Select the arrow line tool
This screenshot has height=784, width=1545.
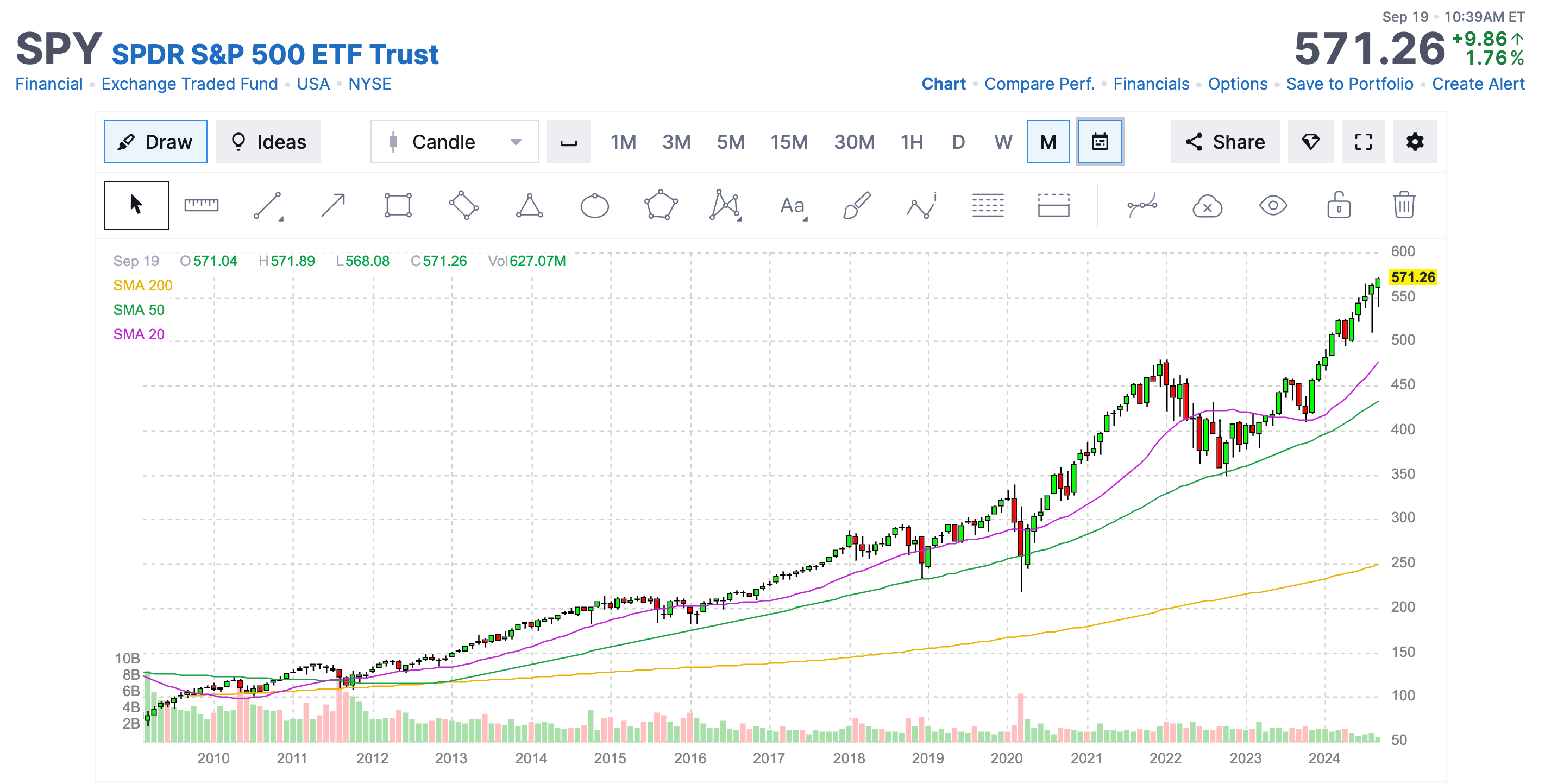point(333,206)
